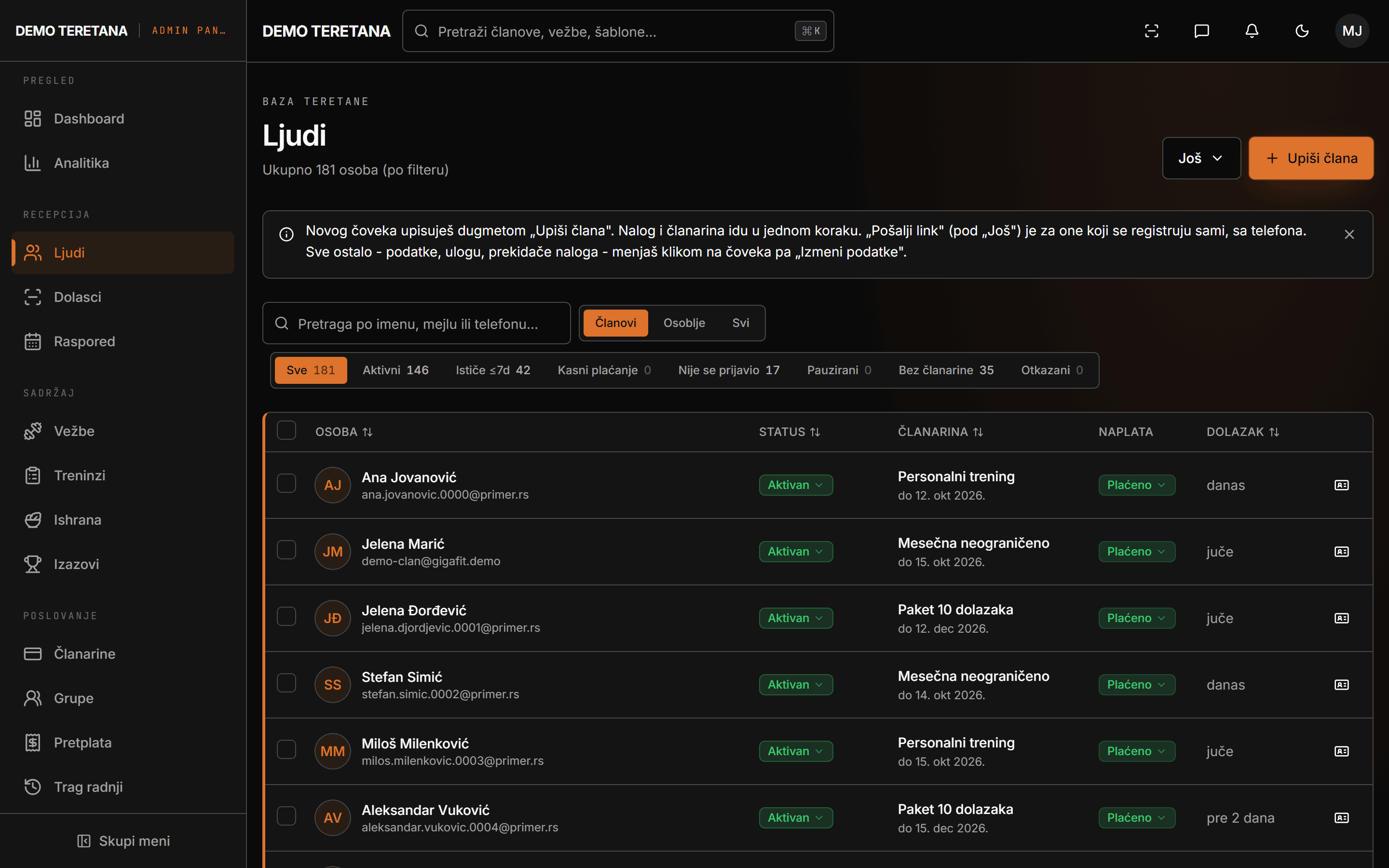Screen dimensions: 1389x868
Task: Check the box for Miloš Milenković
Action: [x=286, y=750]
